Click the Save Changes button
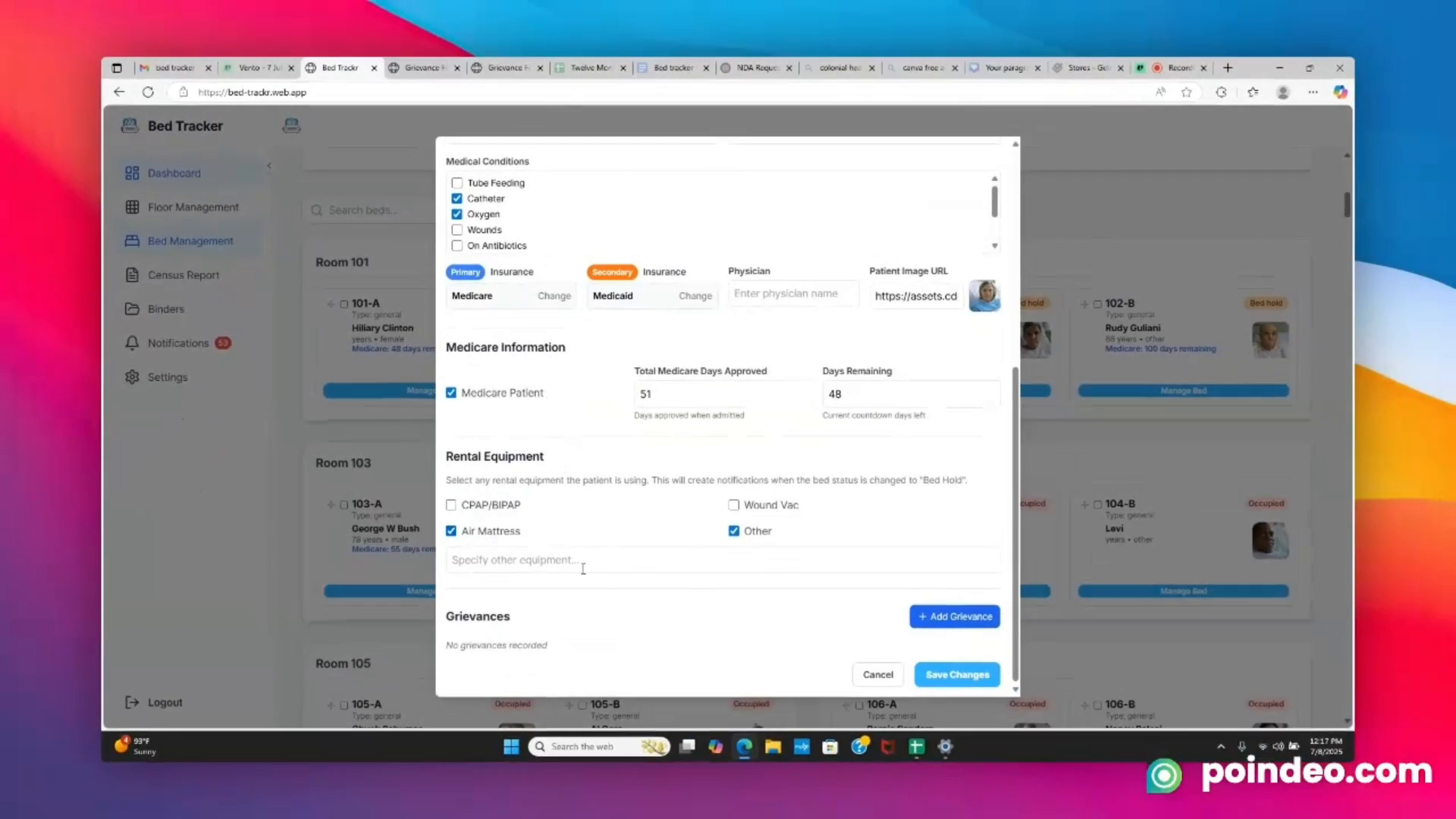Image resolution: width=1456 pixels, height=819 pixels. pos(956,674)
